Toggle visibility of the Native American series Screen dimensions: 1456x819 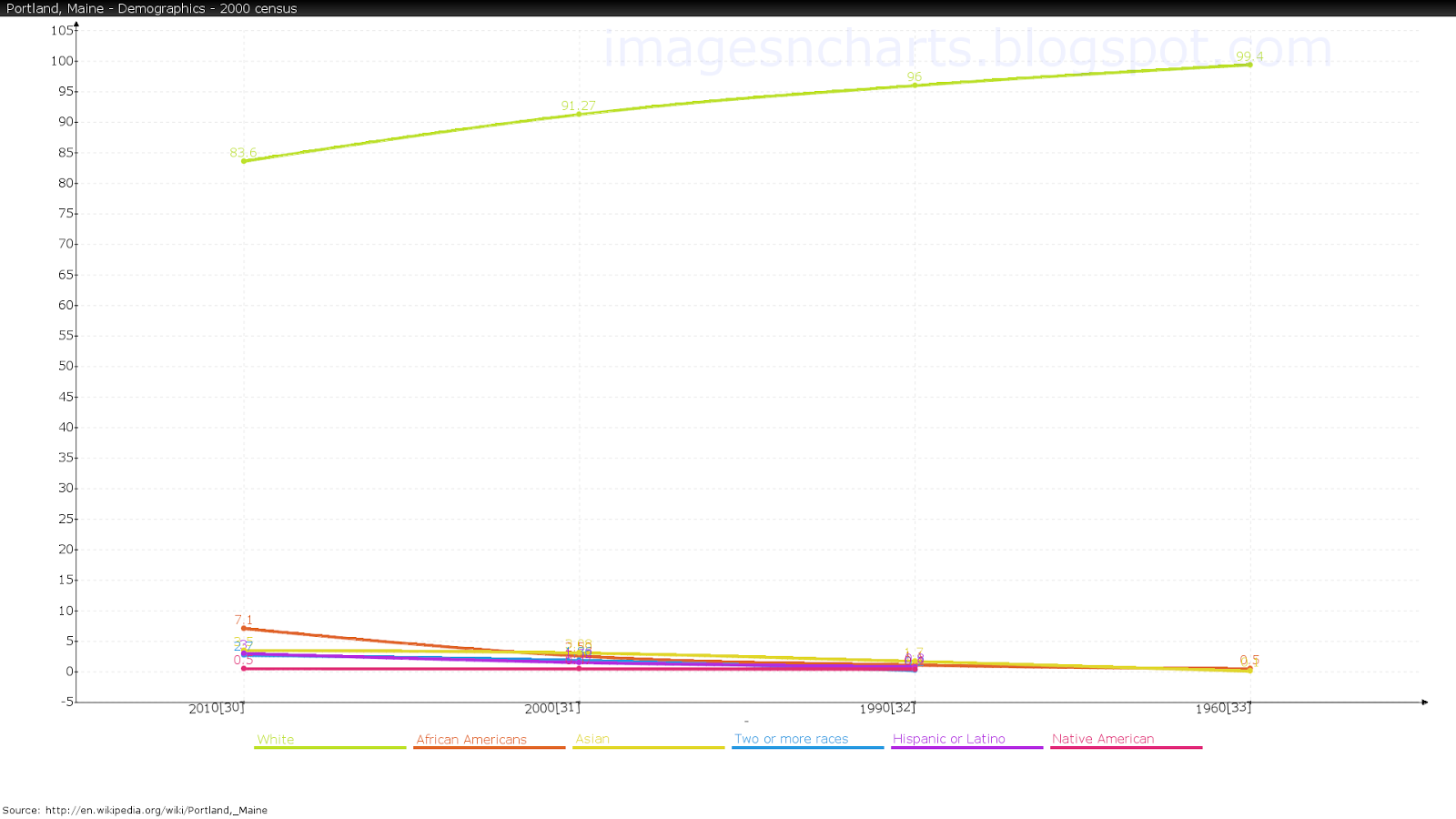[x=1103, y=739]
